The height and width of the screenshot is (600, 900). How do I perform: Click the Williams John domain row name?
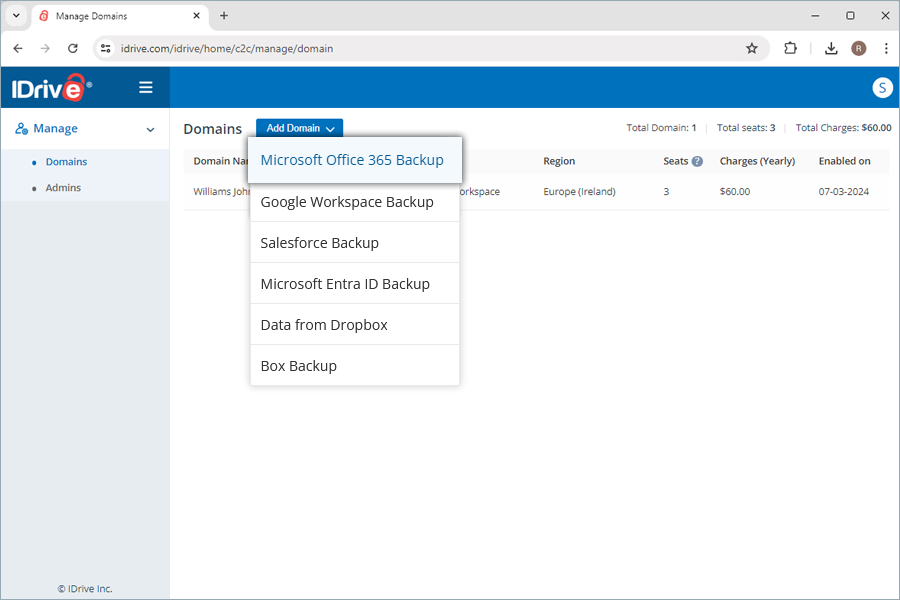pyautogui.click(x=222, y=191)
